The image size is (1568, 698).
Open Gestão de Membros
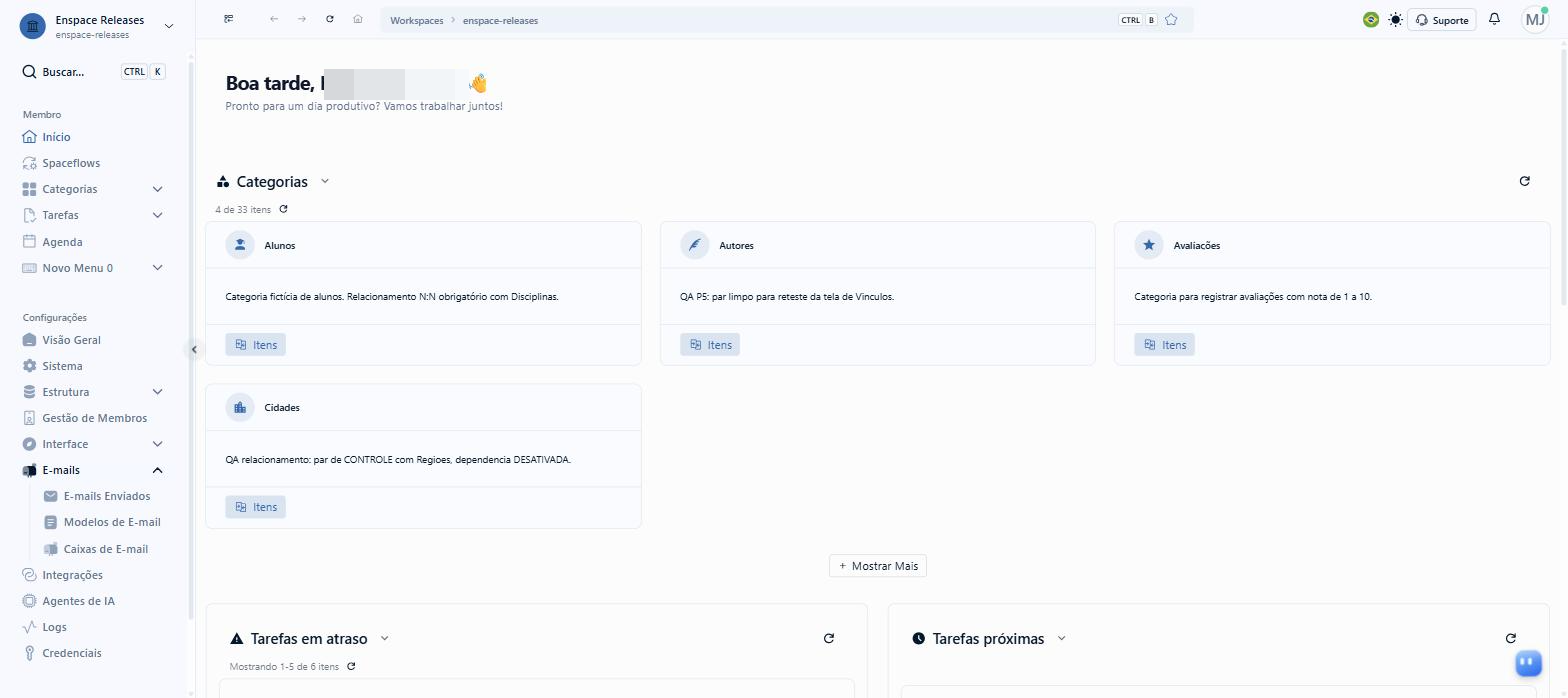(94, 418)
